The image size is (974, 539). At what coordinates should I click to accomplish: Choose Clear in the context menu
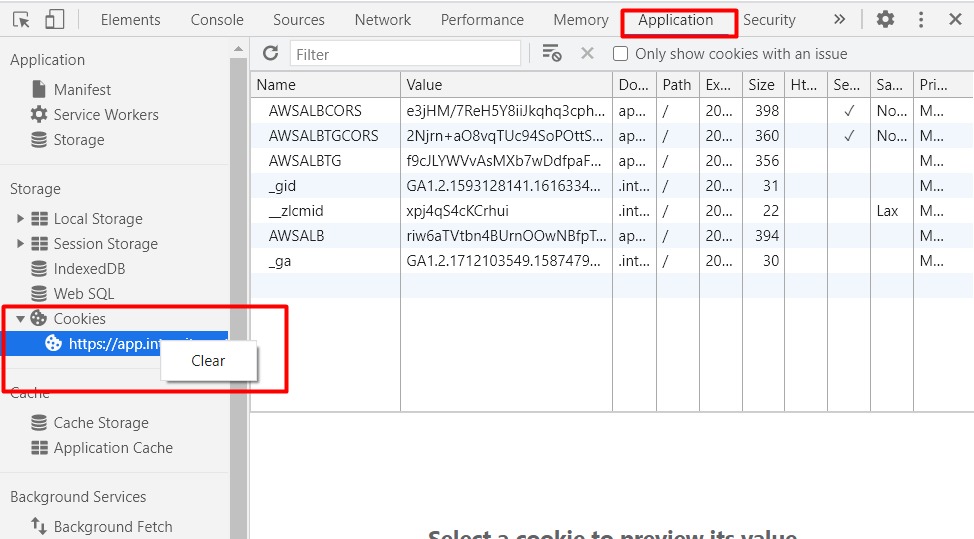[x=208, y=361]
